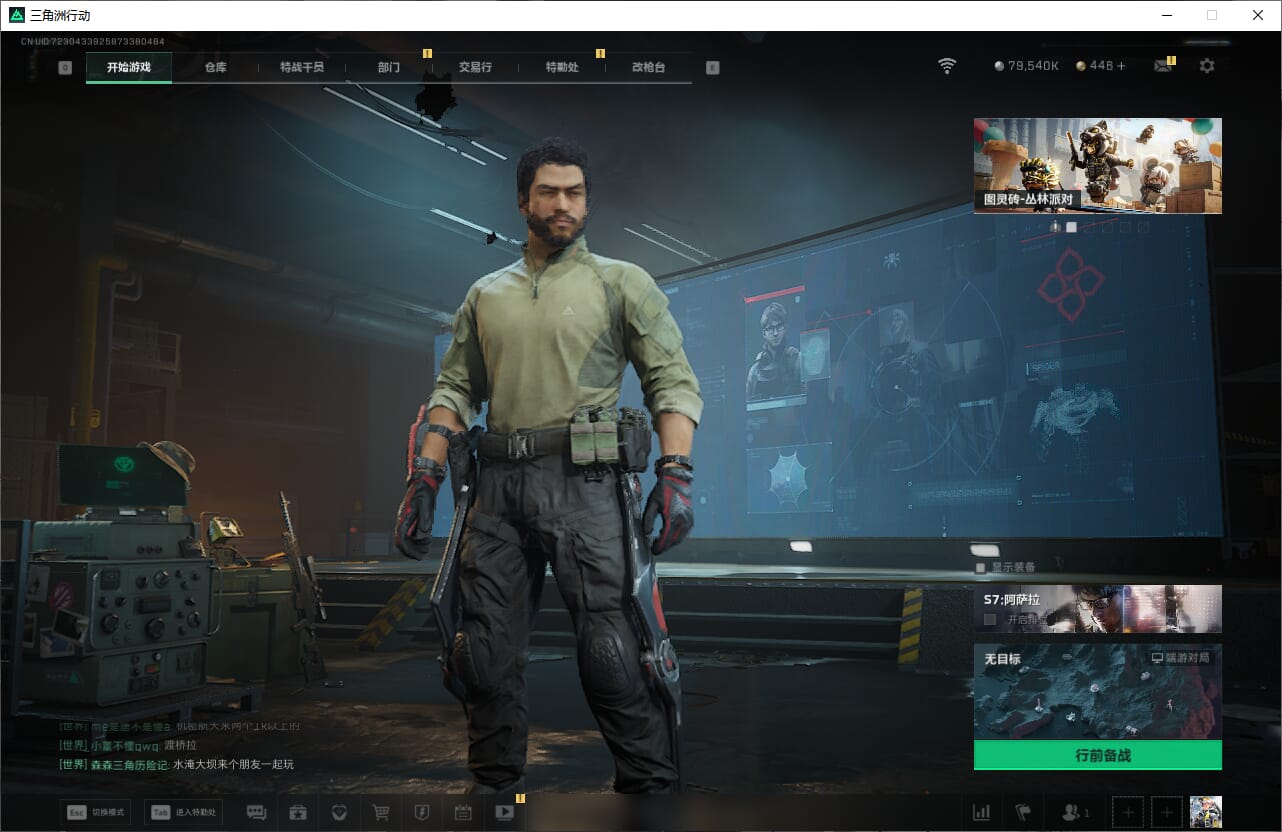Toggle the 开启 checkbox under S7:阿萨拉

point(990,620)
